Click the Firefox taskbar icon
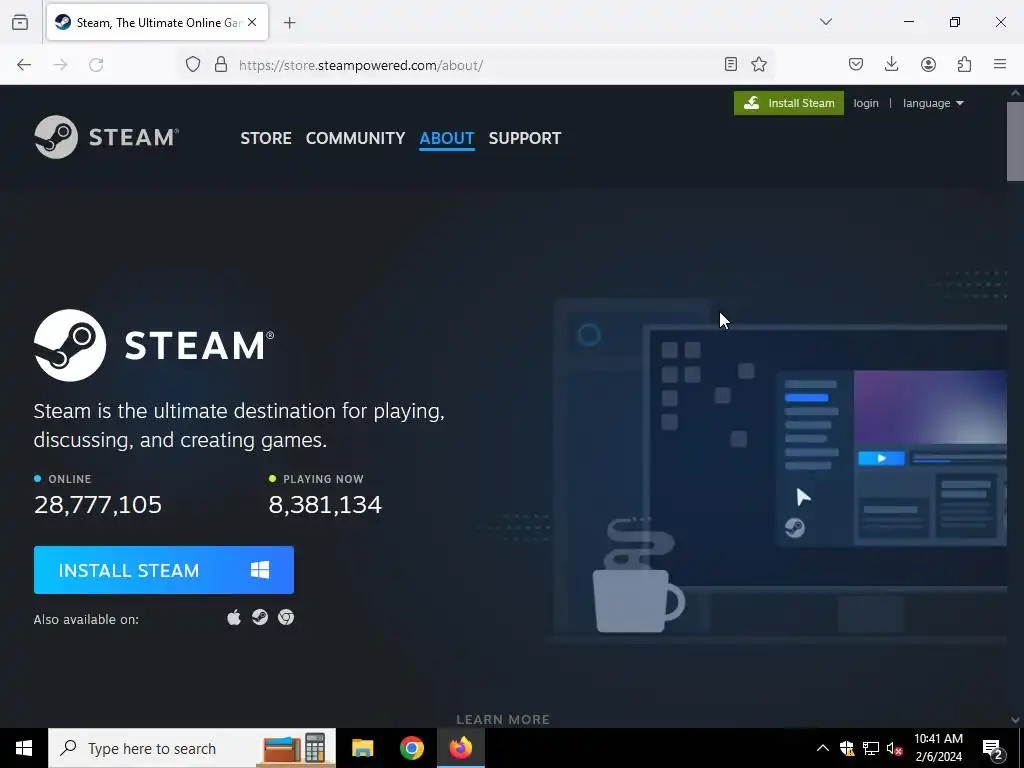 (460, 748)
